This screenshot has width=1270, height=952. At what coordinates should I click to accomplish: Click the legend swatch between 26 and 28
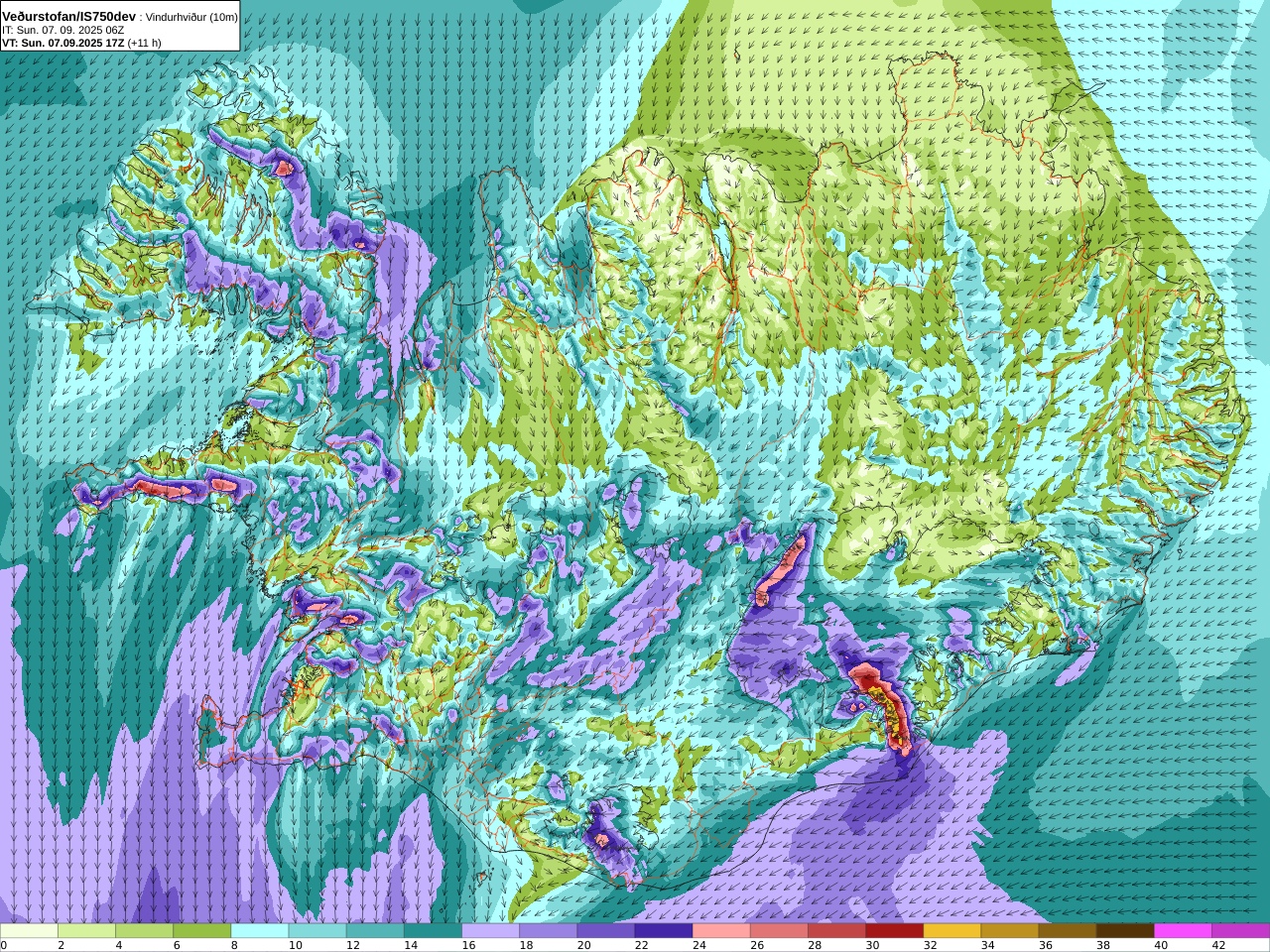point(779,931)
